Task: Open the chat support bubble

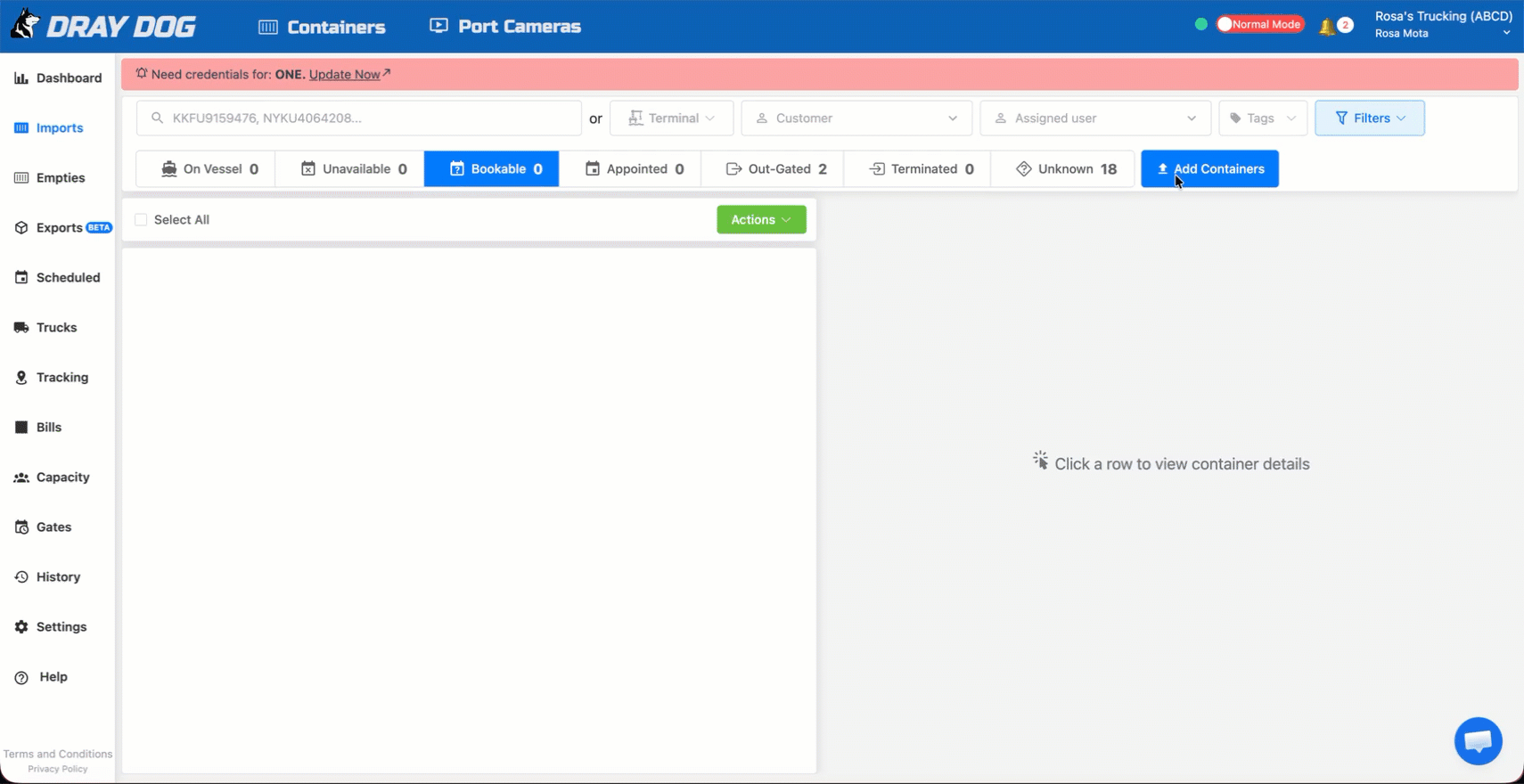Action: tap(1478, 740)
